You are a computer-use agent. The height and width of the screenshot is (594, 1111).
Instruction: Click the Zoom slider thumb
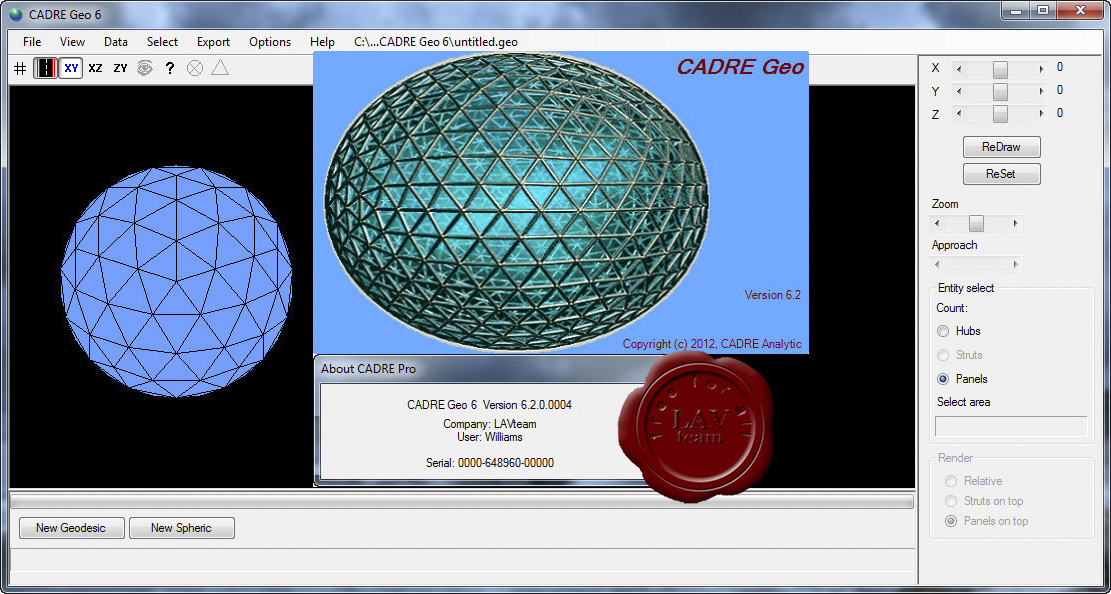[976, 223]
